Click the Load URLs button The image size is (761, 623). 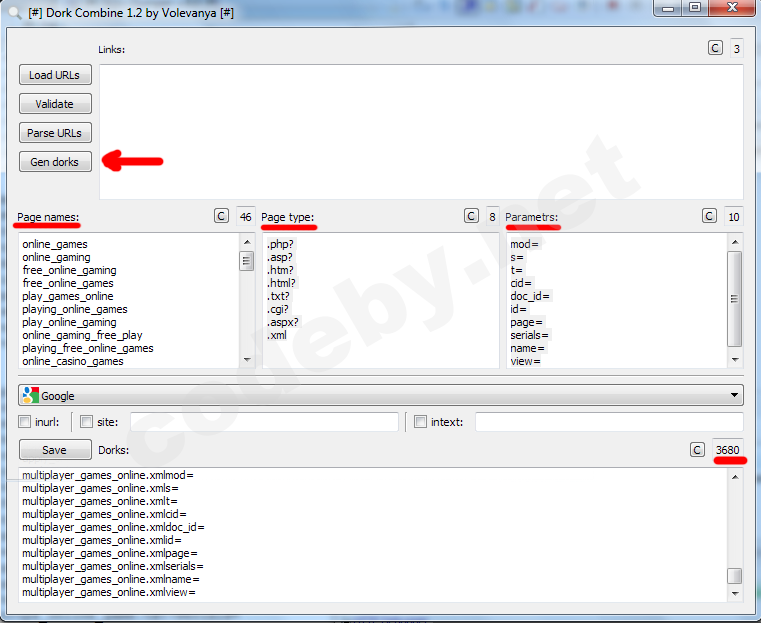(x=55, y=75)
